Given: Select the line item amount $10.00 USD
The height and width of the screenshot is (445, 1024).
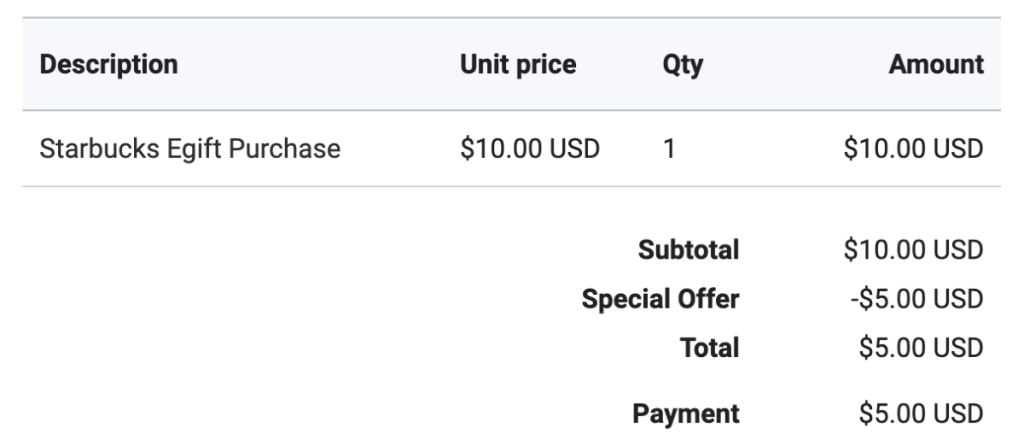Looking at the screenshot, I should (913, 149).
